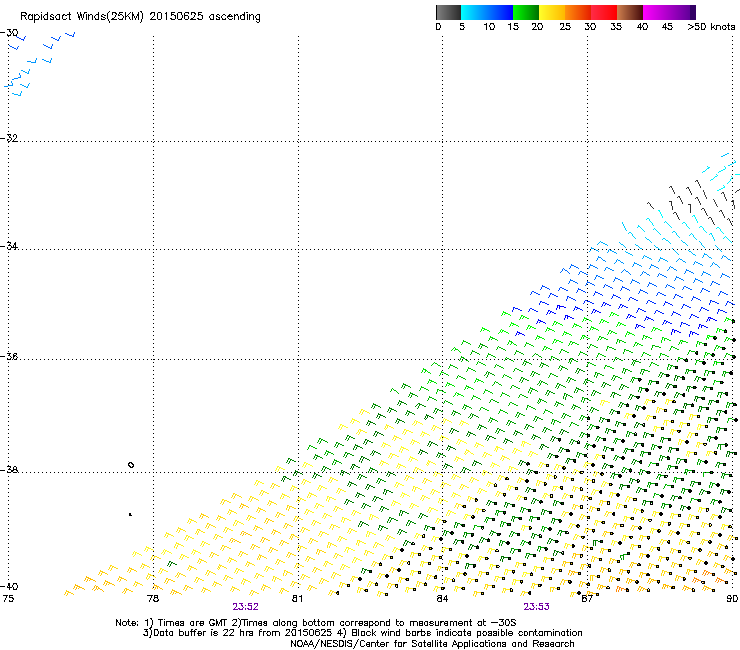Click the '>50 knots' legend label
The height and width of the screenshot is (650, 740).
[x=711, y=27]
